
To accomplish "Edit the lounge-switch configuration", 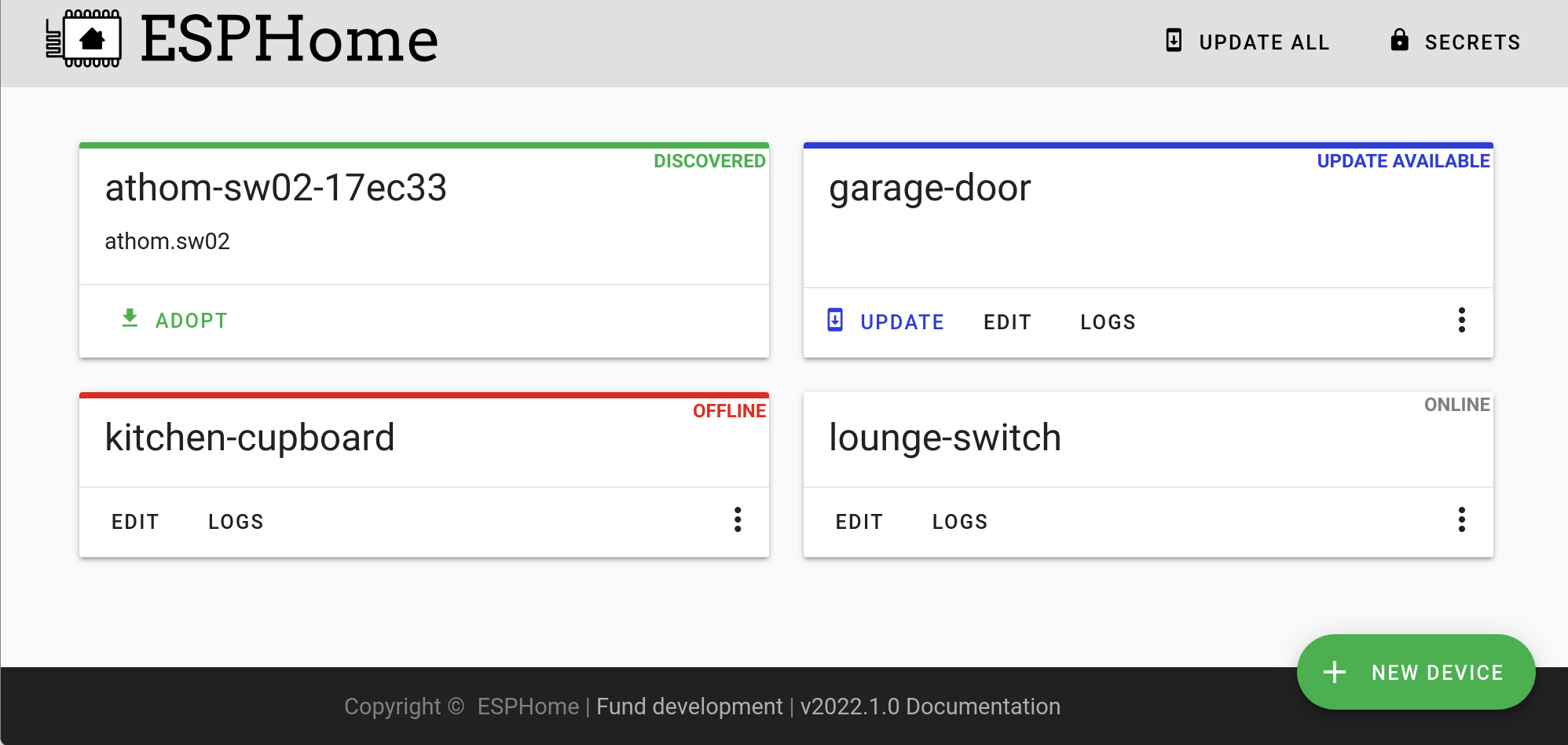I will (x=859, y=522).
